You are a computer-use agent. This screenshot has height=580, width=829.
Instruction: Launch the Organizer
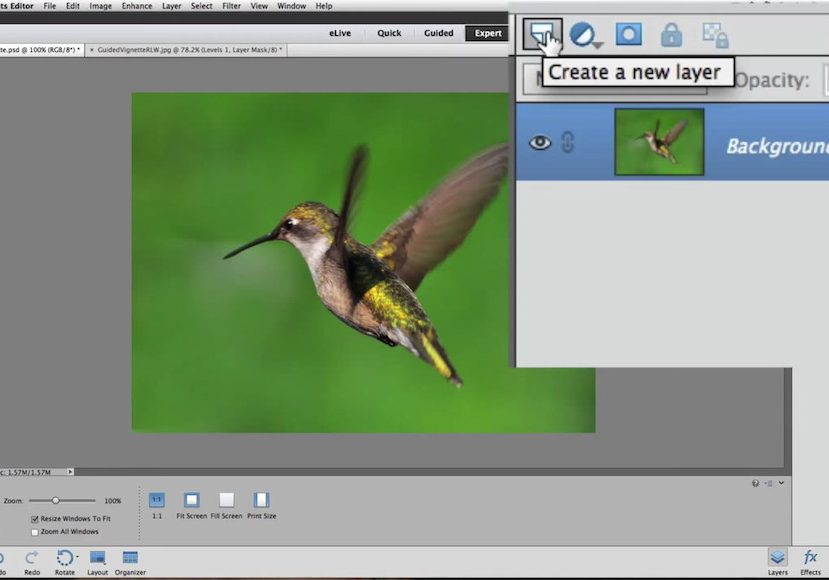130,563
